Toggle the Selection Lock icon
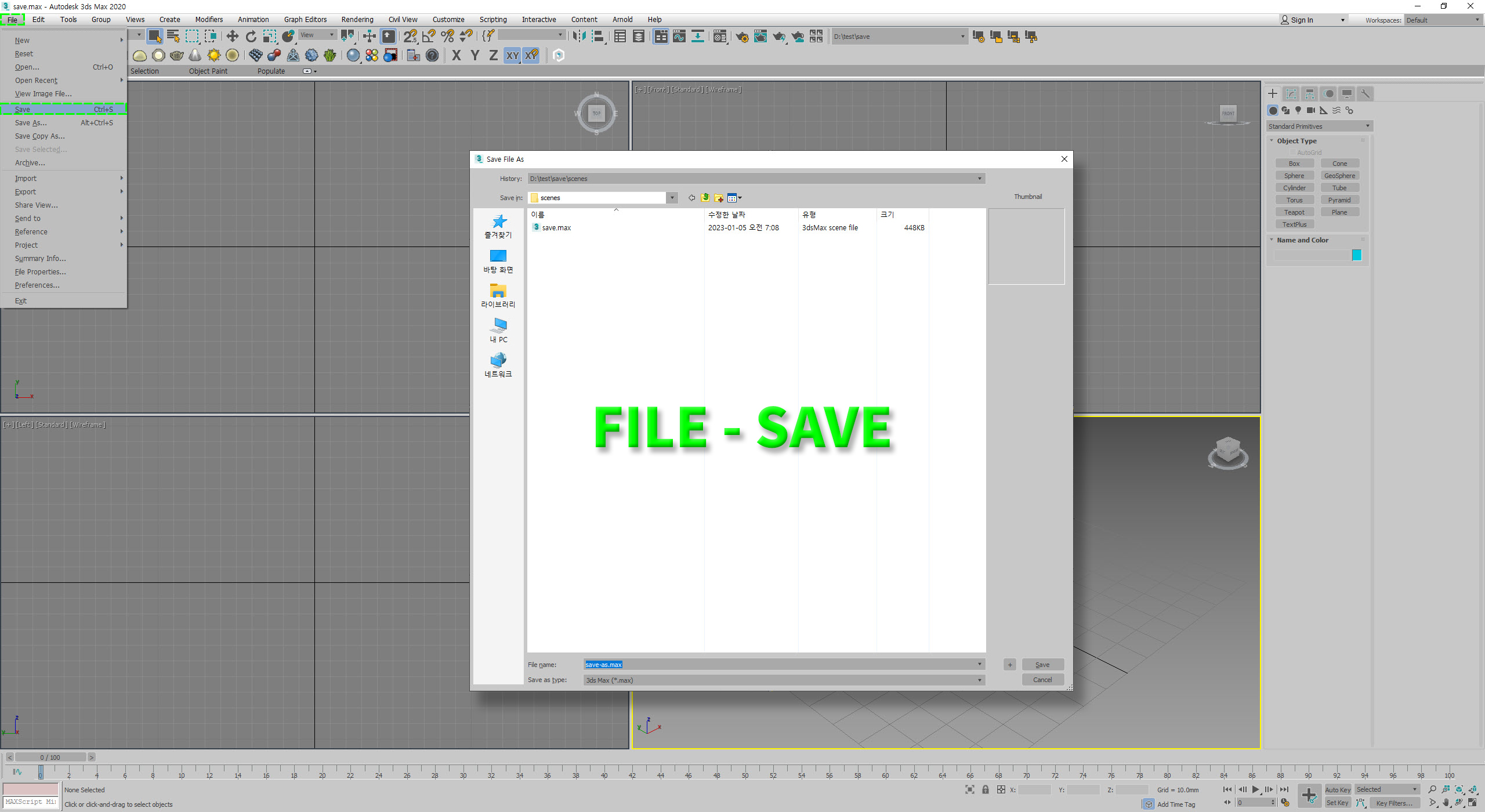Image resolution: width=1485 pixels, height=812 pixels. click(x=985, y=789)
